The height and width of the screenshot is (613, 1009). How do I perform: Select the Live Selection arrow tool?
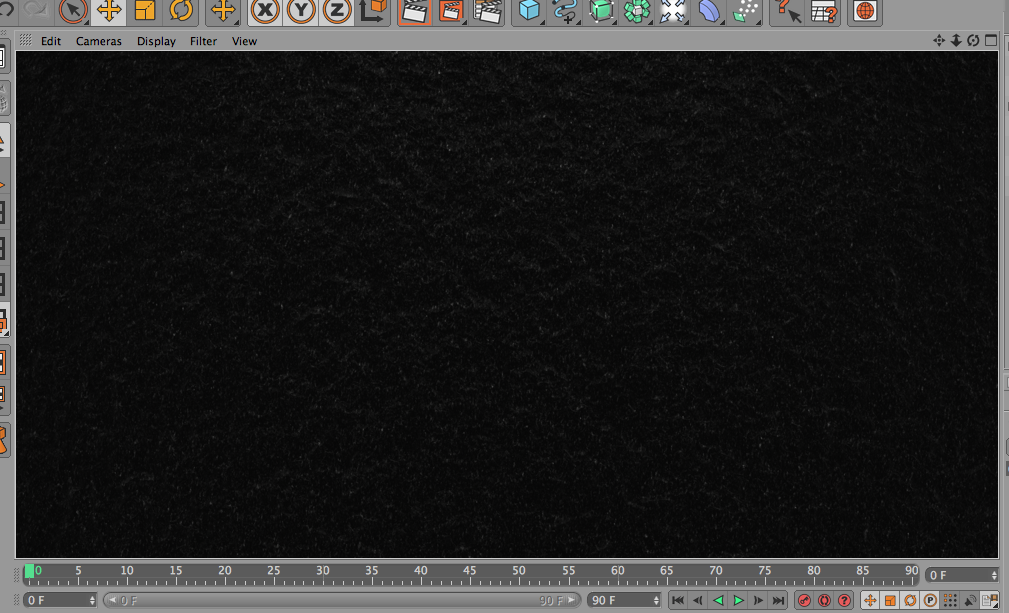73,10
